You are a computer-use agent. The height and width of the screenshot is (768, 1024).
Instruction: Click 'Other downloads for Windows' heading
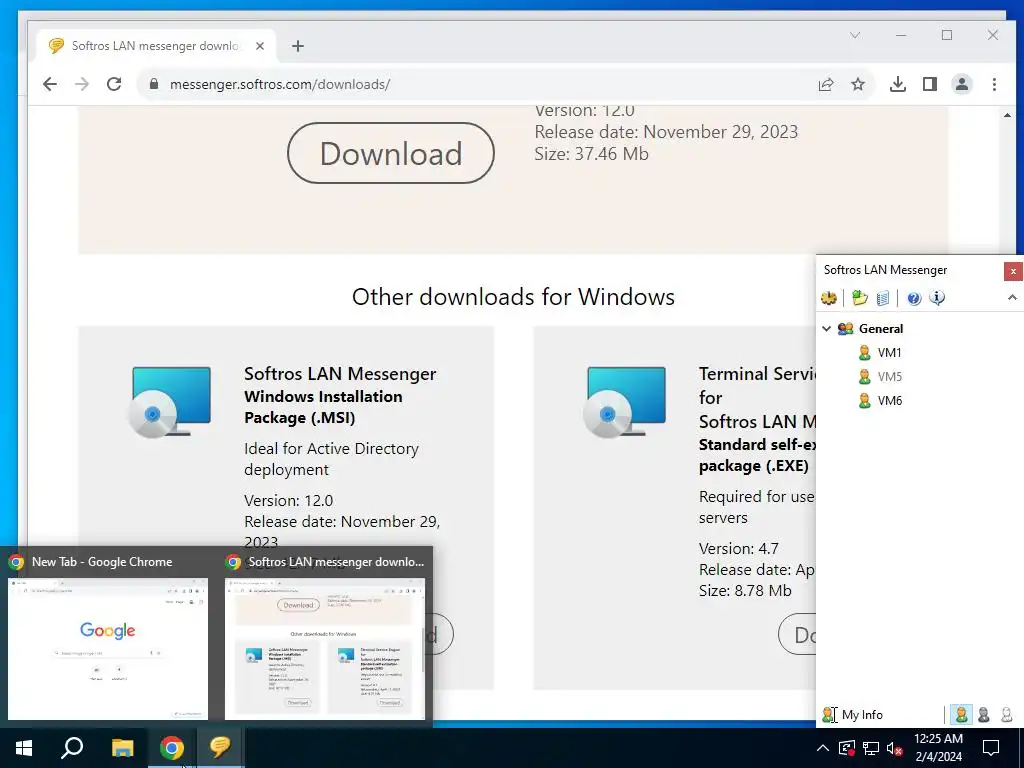tap(513, 297)
